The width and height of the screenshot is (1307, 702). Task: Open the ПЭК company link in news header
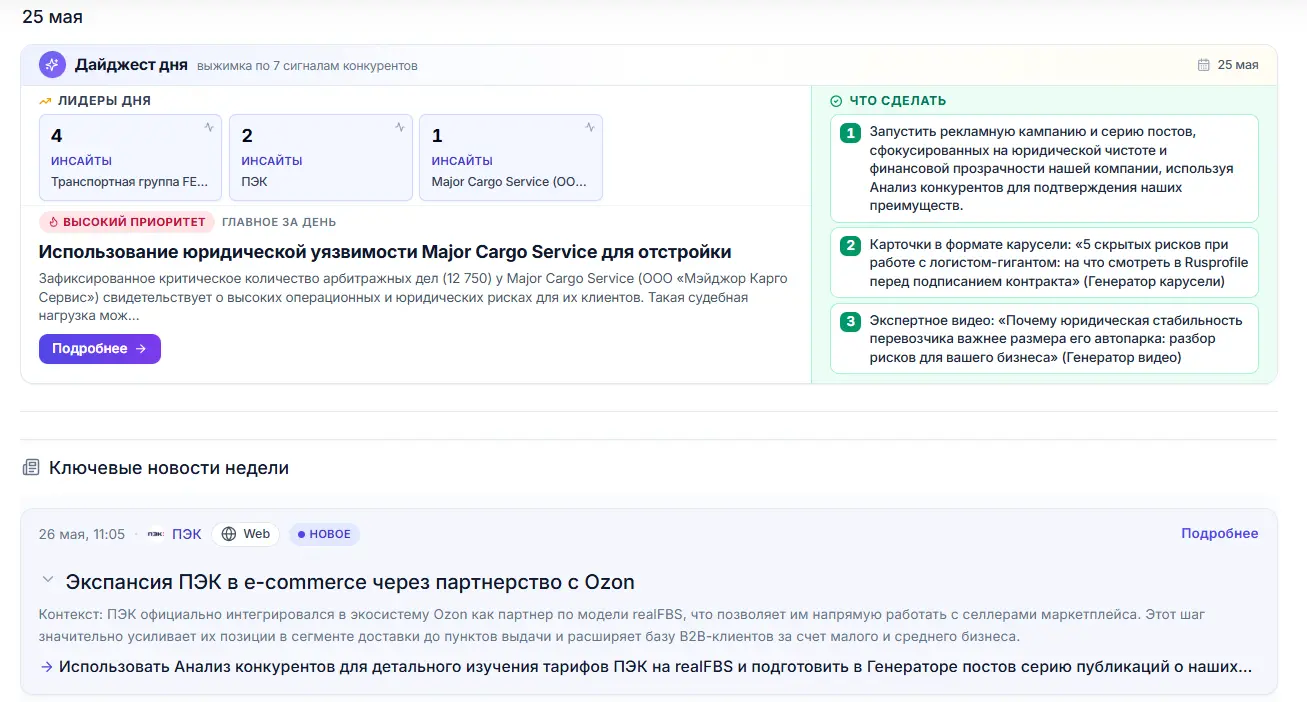(186, 534)
